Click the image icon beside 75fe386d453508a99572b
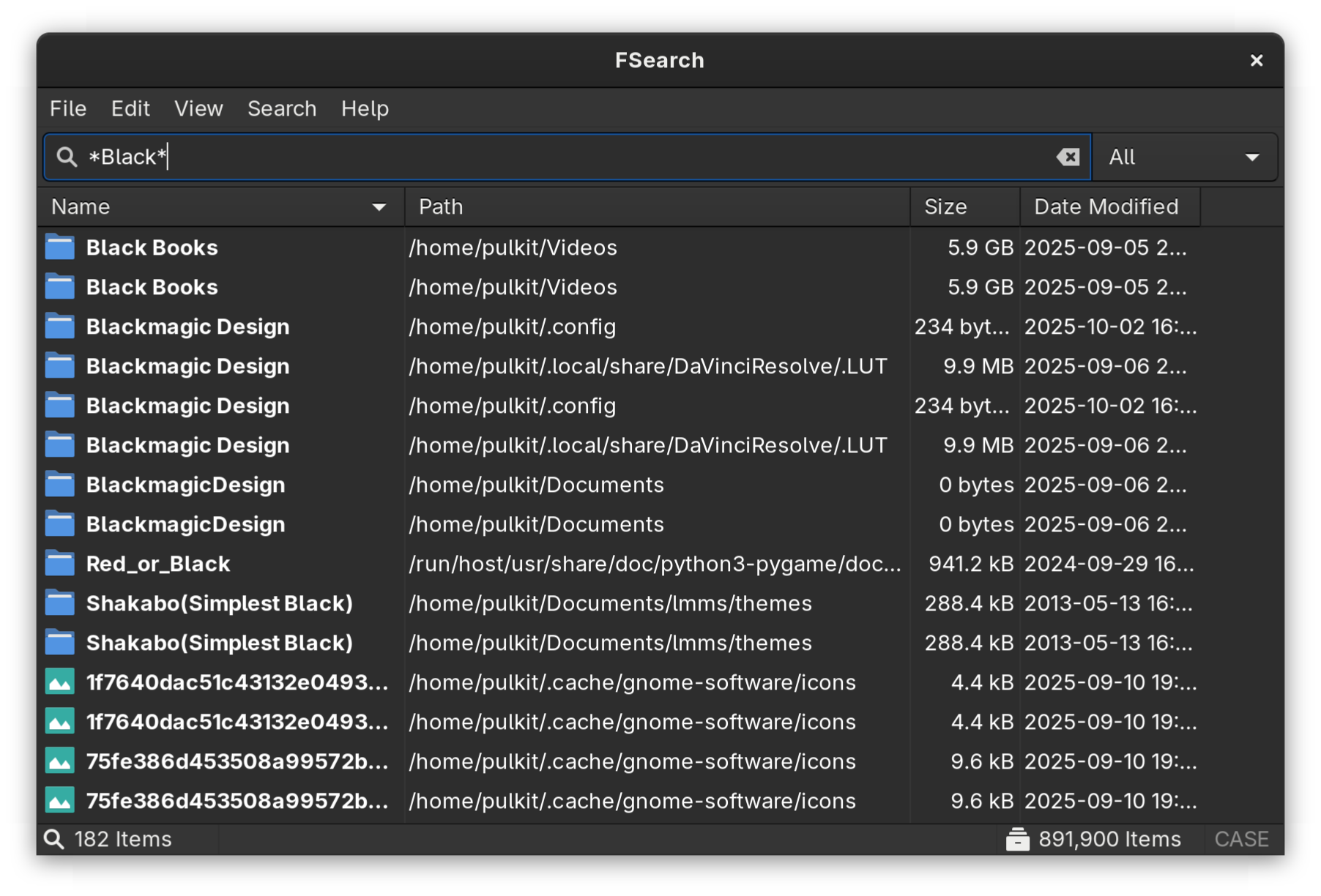This screenshot has height=896, width=1321. (59, 761)
